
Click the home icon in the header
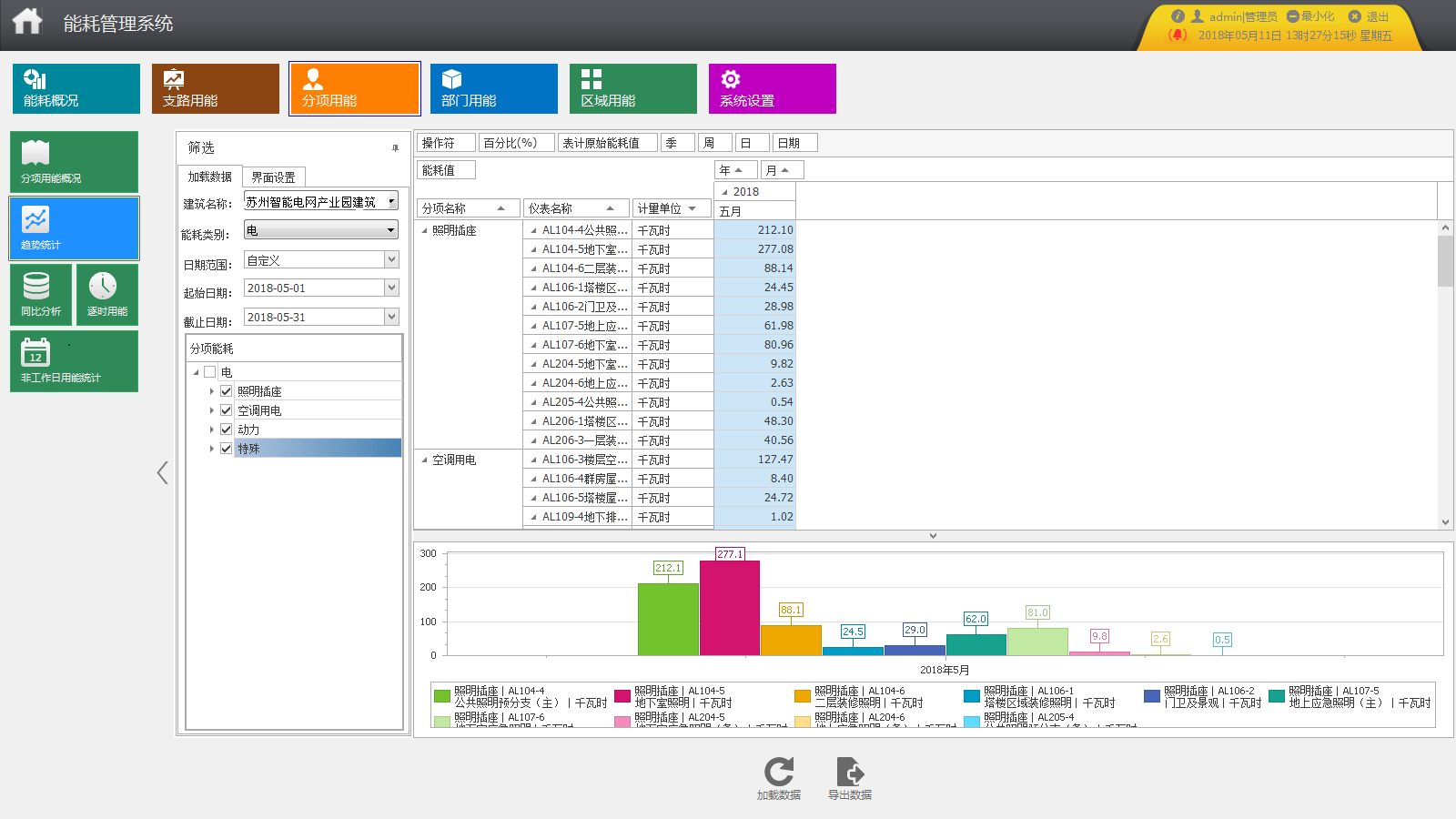coord(27,21)
